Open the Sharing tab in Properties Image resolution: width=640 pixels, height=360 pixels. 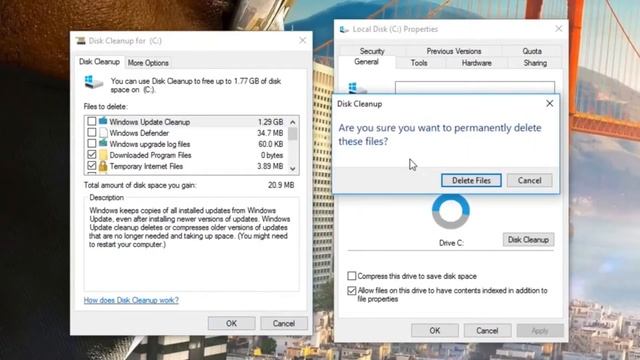535,63
